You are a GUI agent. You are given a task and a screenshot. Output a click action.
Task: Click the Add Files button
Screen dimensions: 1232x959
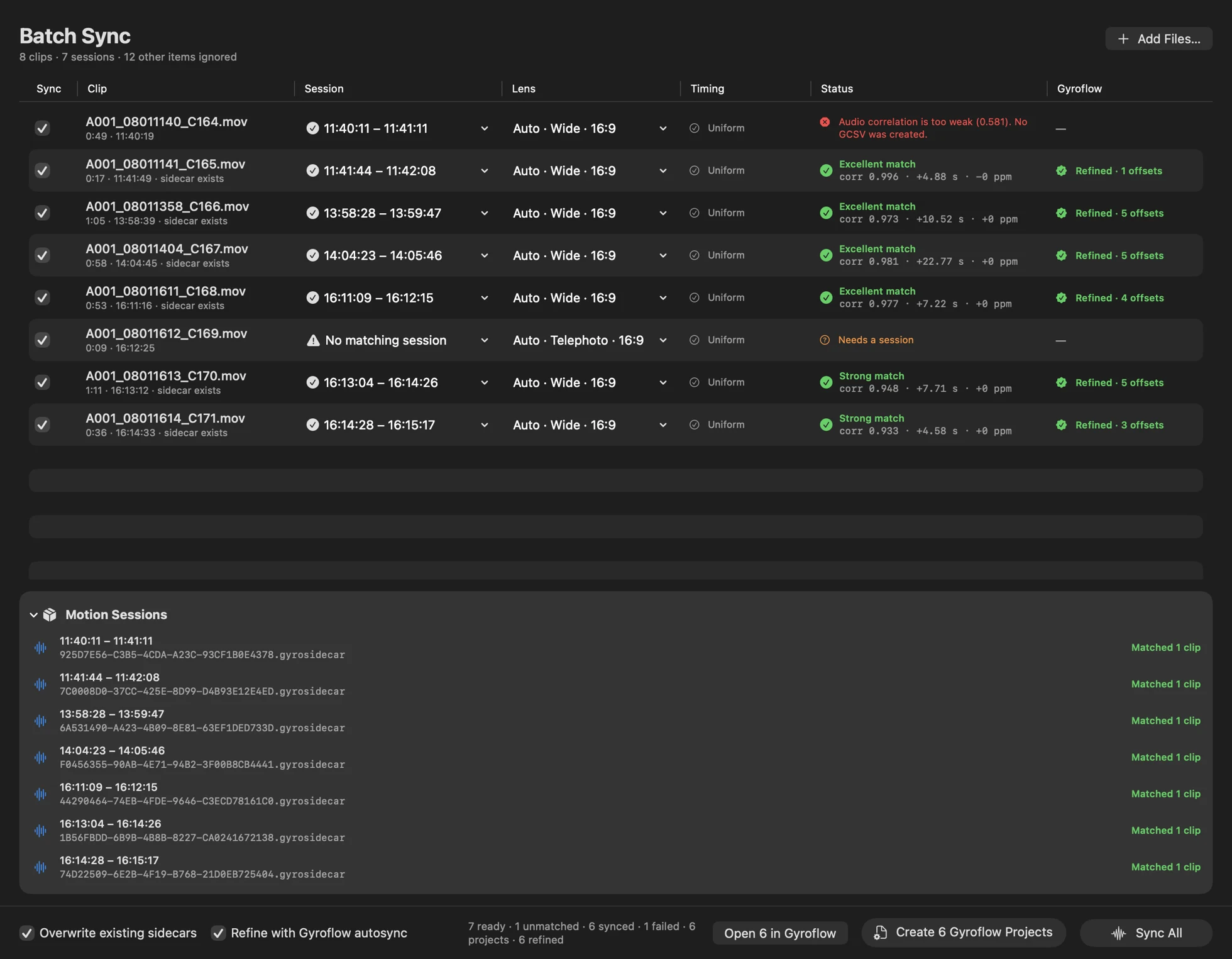tap(1158, 39)
